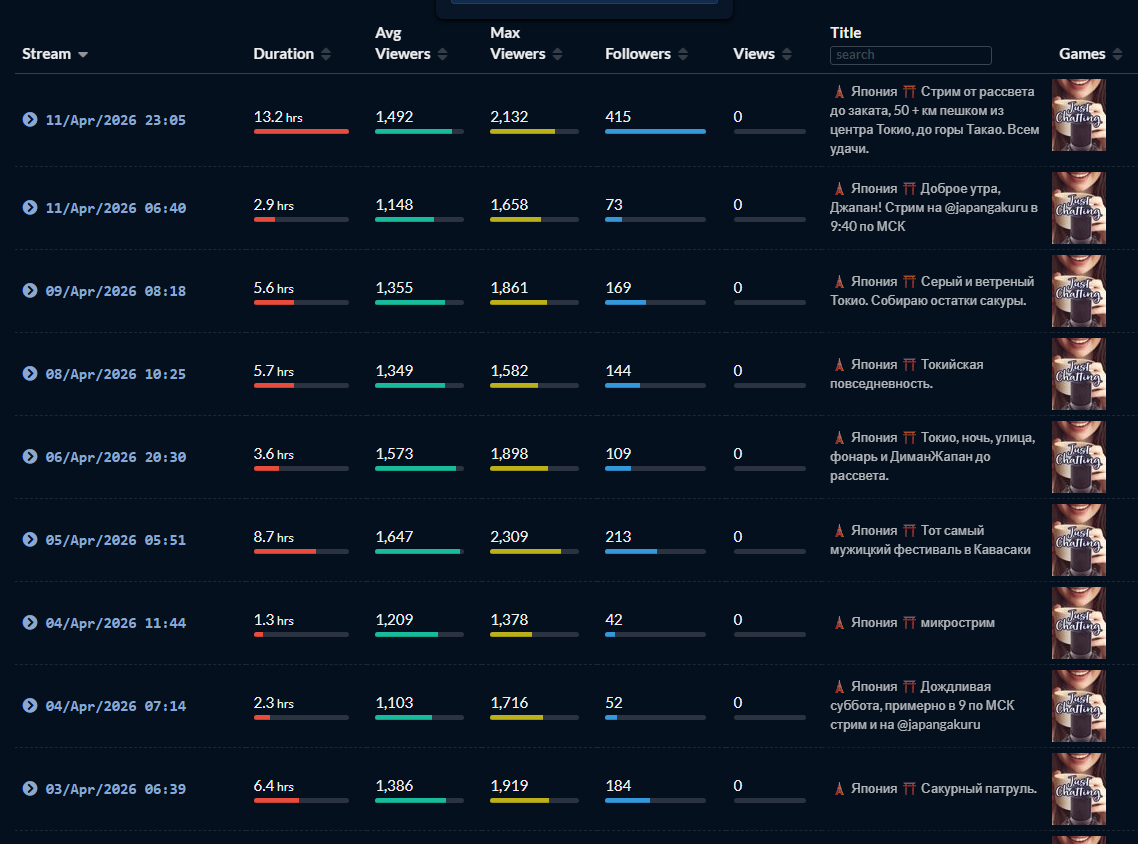Click the circle arrow icon for 04/Apr/2026 11:44
Image resolution: width=1138 pixels, height=844 pixels.
coord(30,623)
